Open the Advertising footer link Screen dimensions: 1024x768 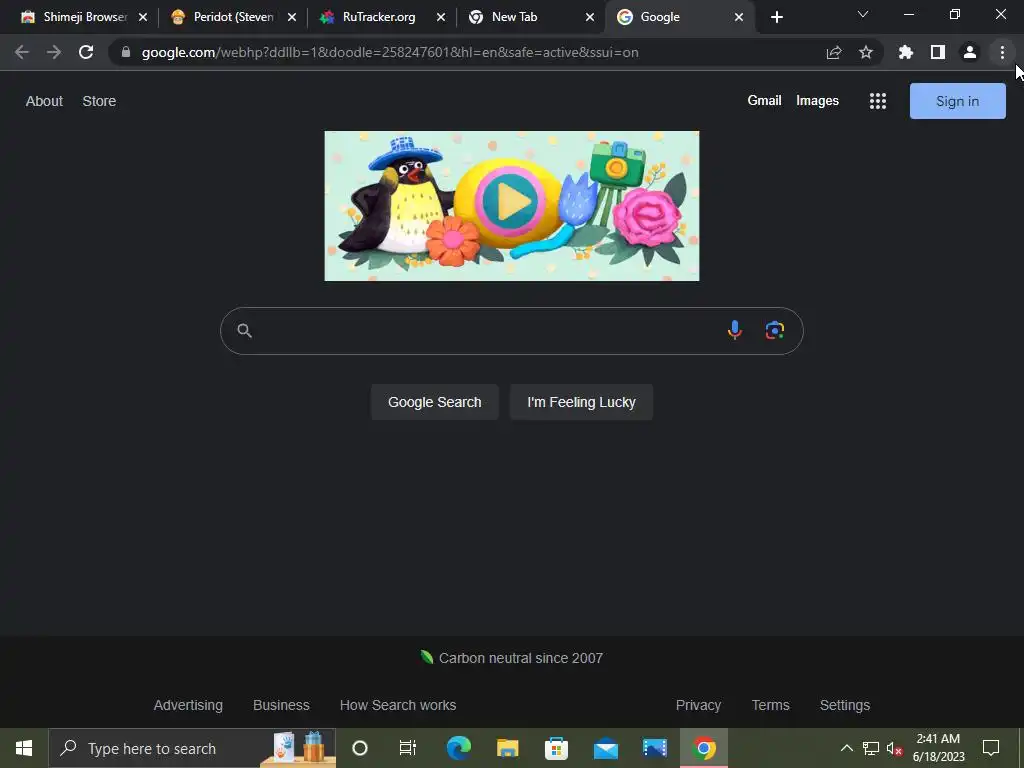(188, 705)
